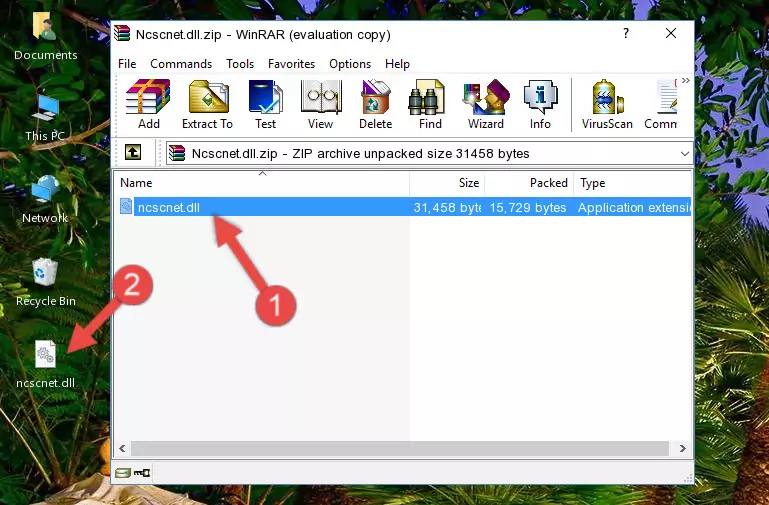Click the horizontal scrollbar track

400,448
